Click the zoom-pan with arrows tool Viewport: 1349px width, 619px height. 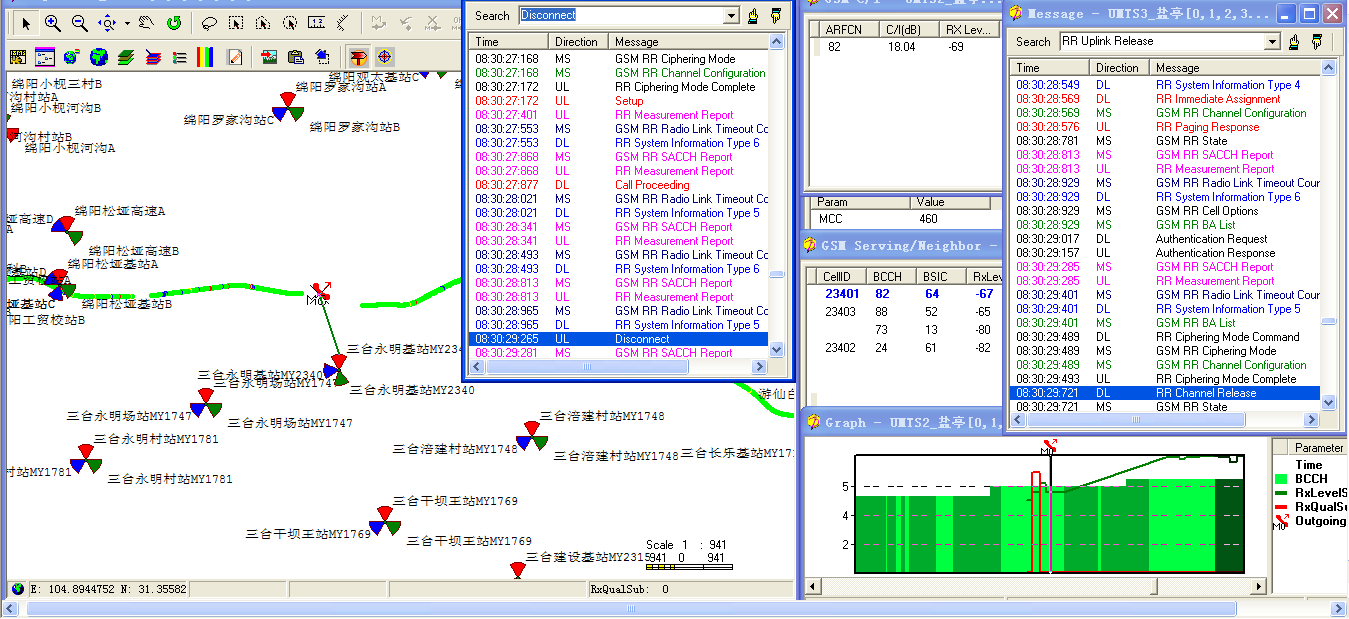(x=107, y=22)
